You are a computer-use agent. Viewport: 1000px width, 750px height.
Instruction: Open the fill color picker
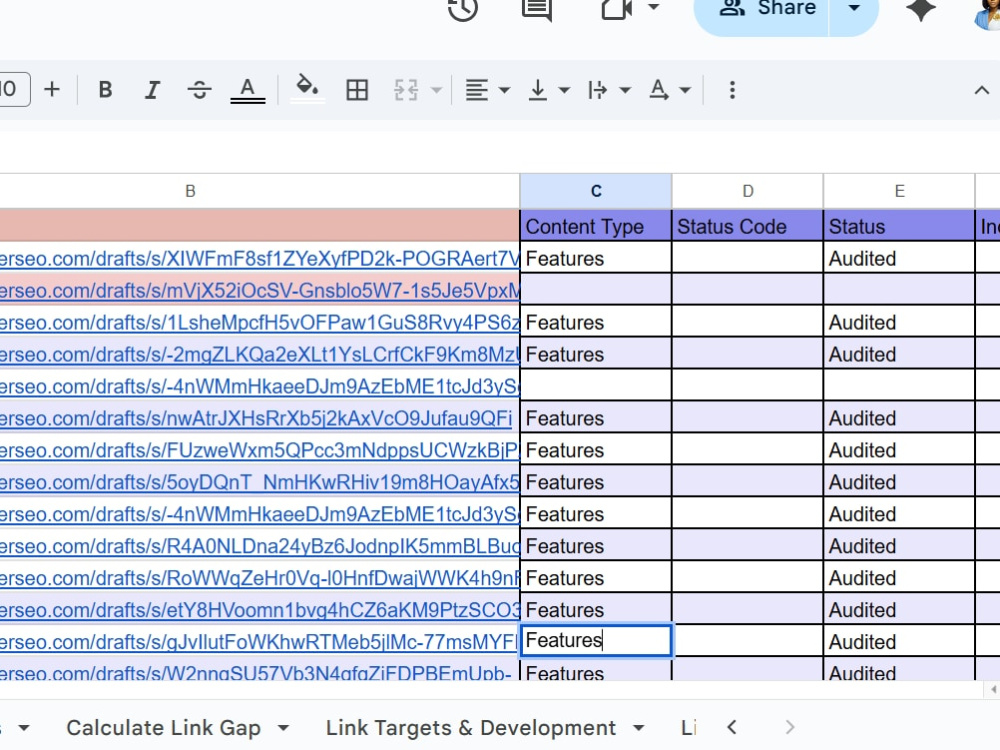click(307, 89)
